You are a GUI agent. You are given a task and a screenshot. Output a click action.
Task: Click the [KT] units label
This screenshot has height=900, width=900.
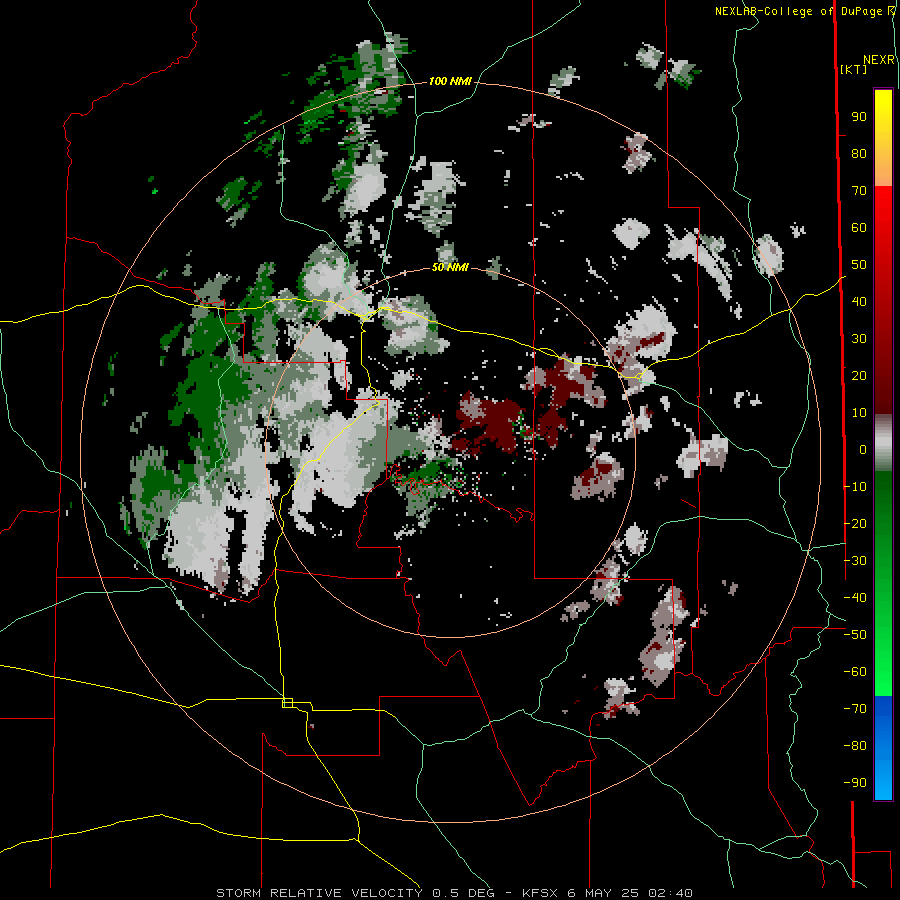[x=854, y=69]
